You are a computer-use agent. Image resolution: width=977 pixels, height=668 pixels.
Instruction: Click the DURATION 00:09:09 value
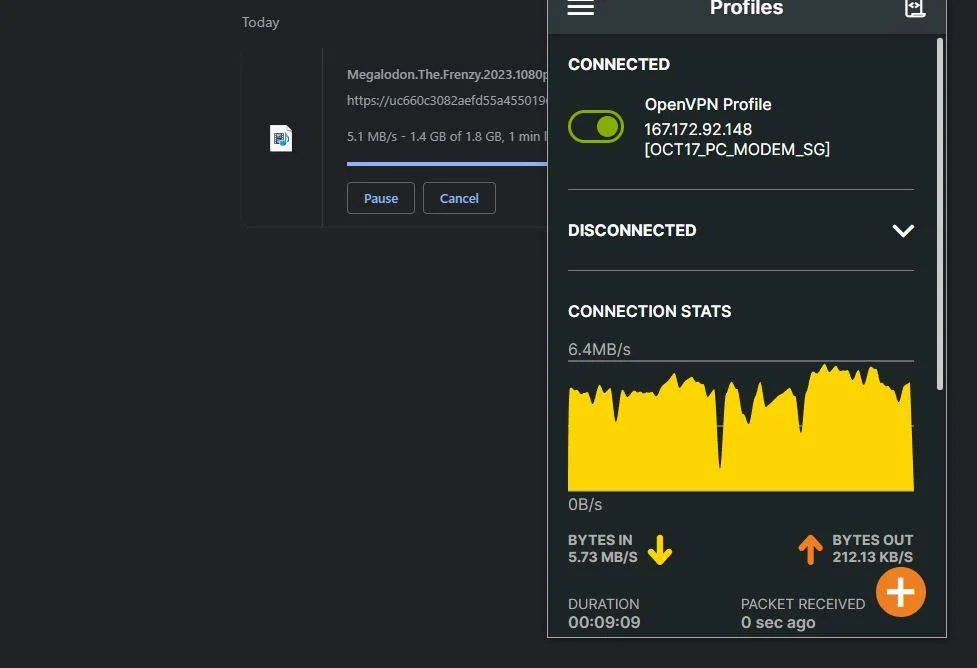(x=604, y=613)
